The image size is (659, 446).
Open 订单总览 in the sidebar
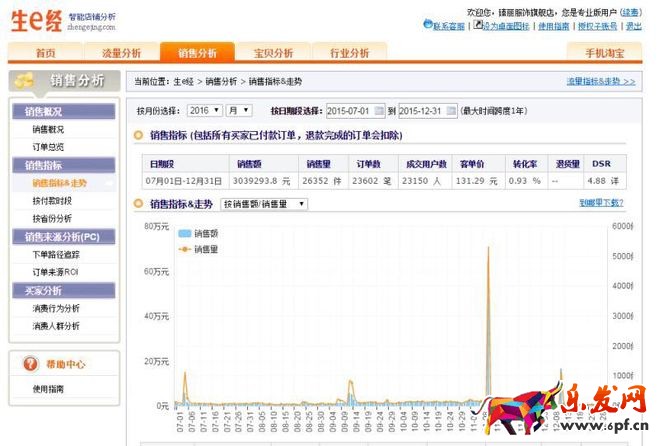click(49, 147)
